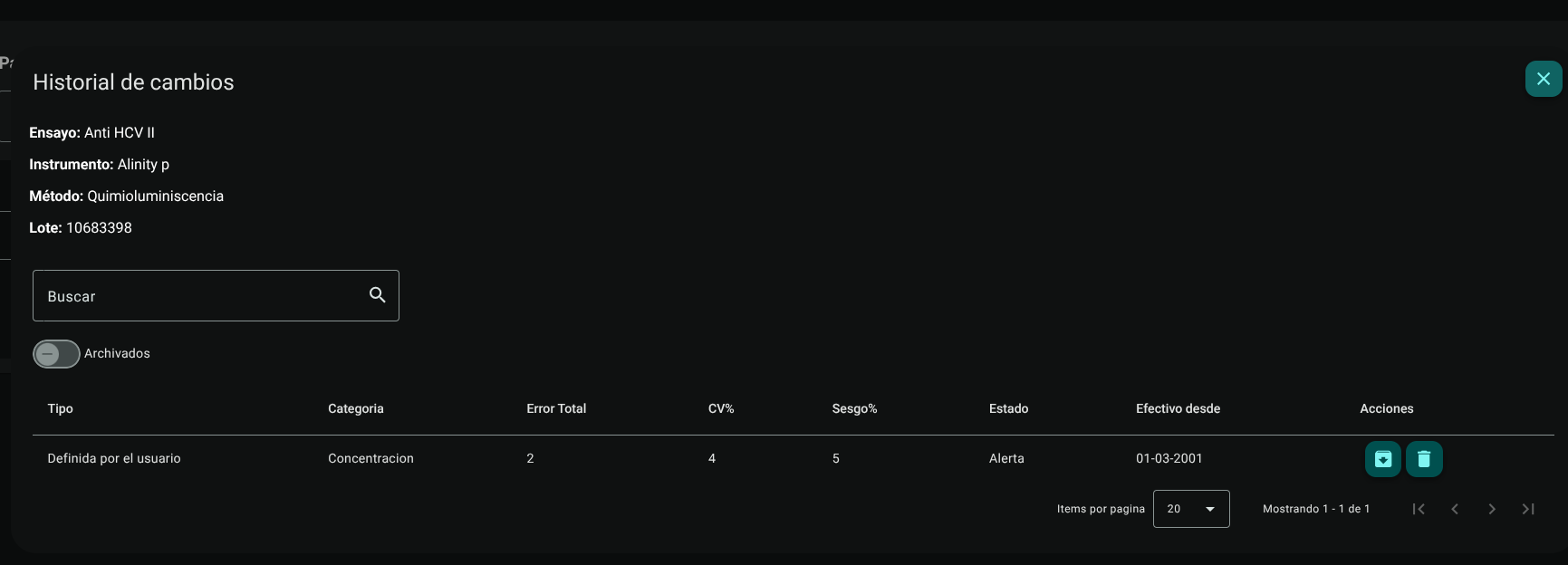
Task: Archive the user-defined record
Action: tap(1383, 459)
